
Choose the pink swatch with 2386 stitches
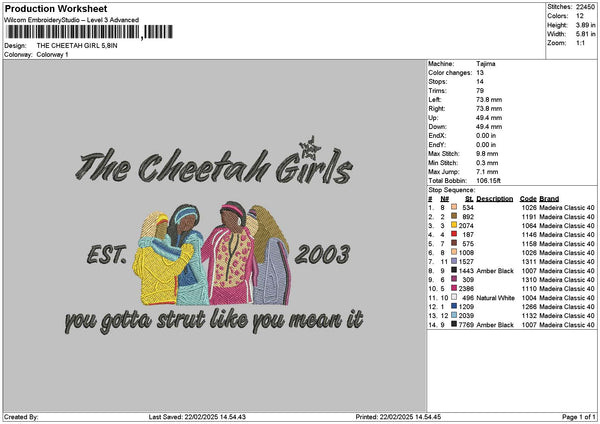(x=454, y=288)
